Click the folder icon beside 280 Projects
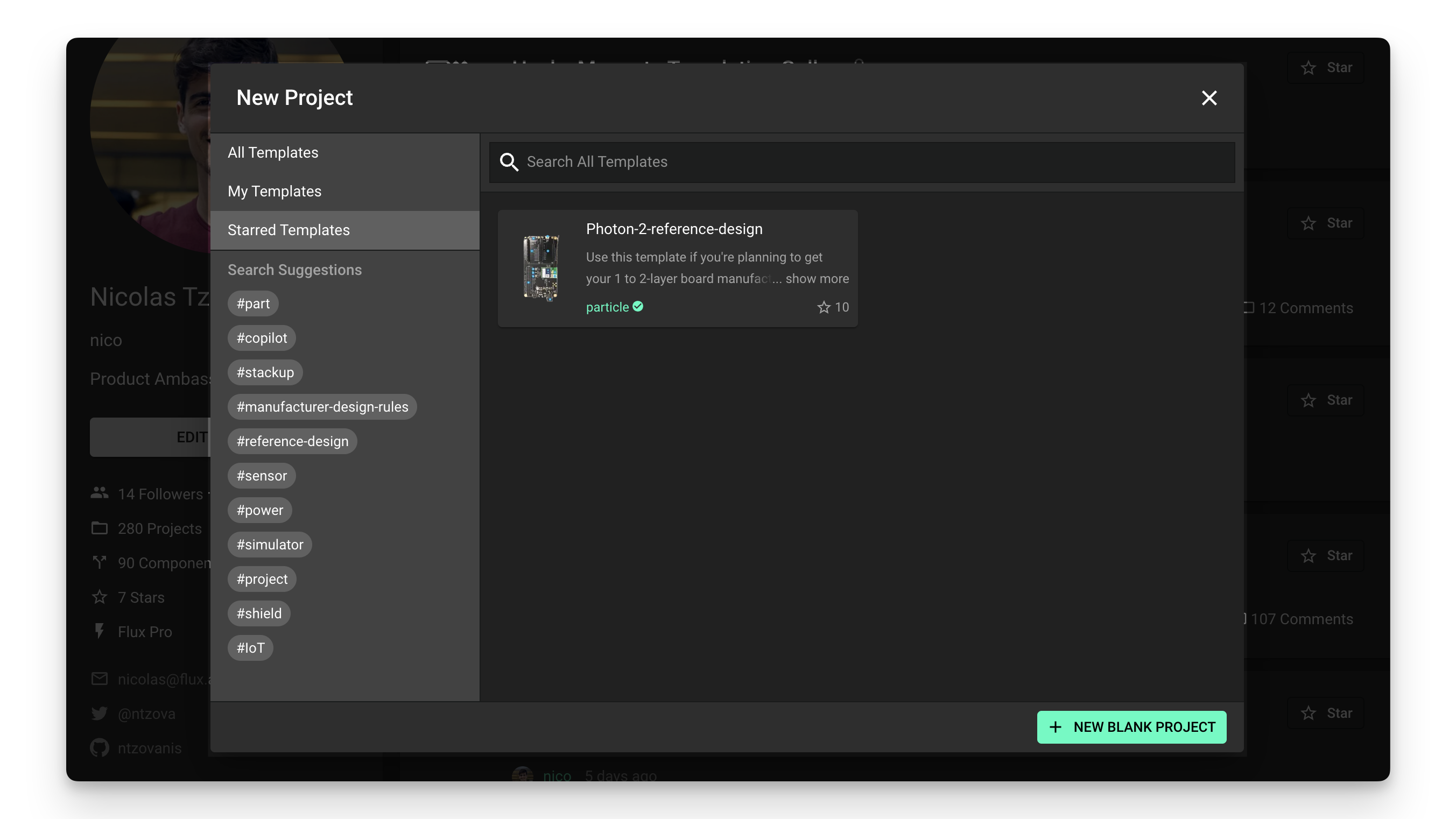Image resolution: width=1456 pixels, height=819 pixels. 100,528
